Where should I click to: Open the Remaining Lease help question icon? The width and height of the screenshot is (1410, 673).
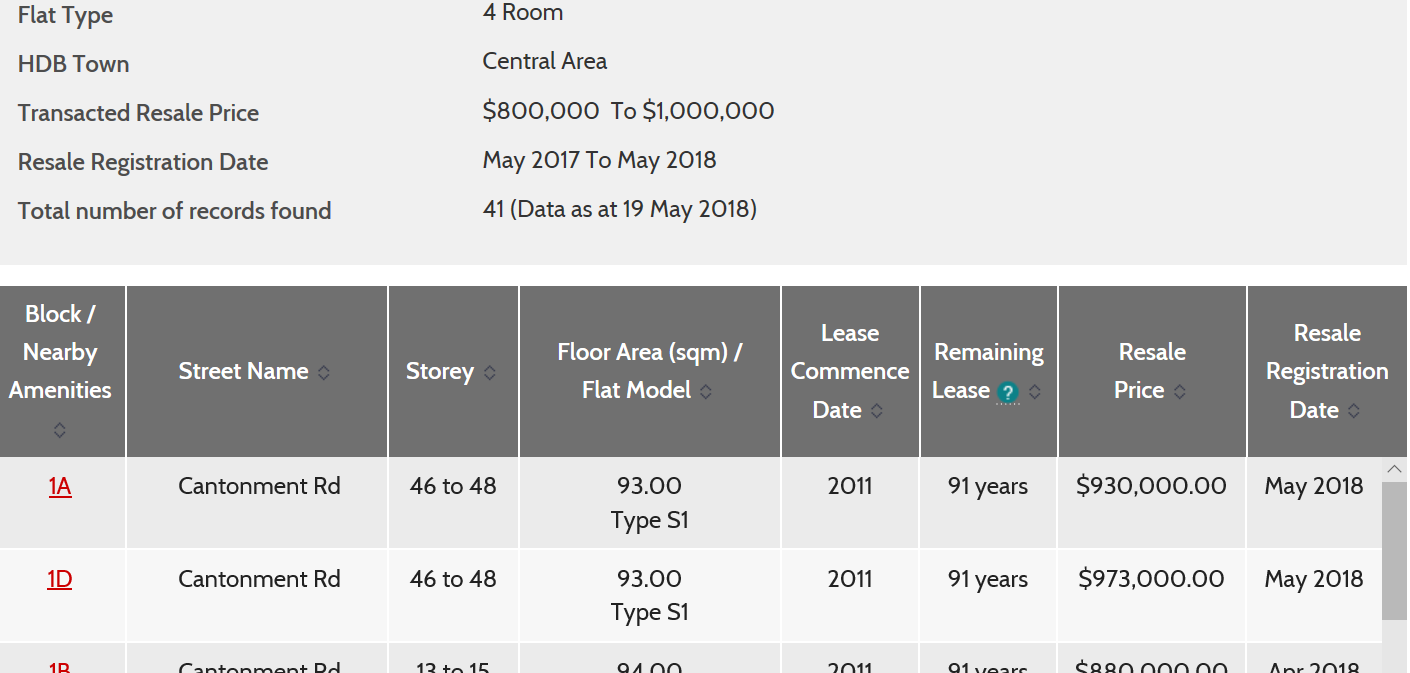tap(1008, 392)
